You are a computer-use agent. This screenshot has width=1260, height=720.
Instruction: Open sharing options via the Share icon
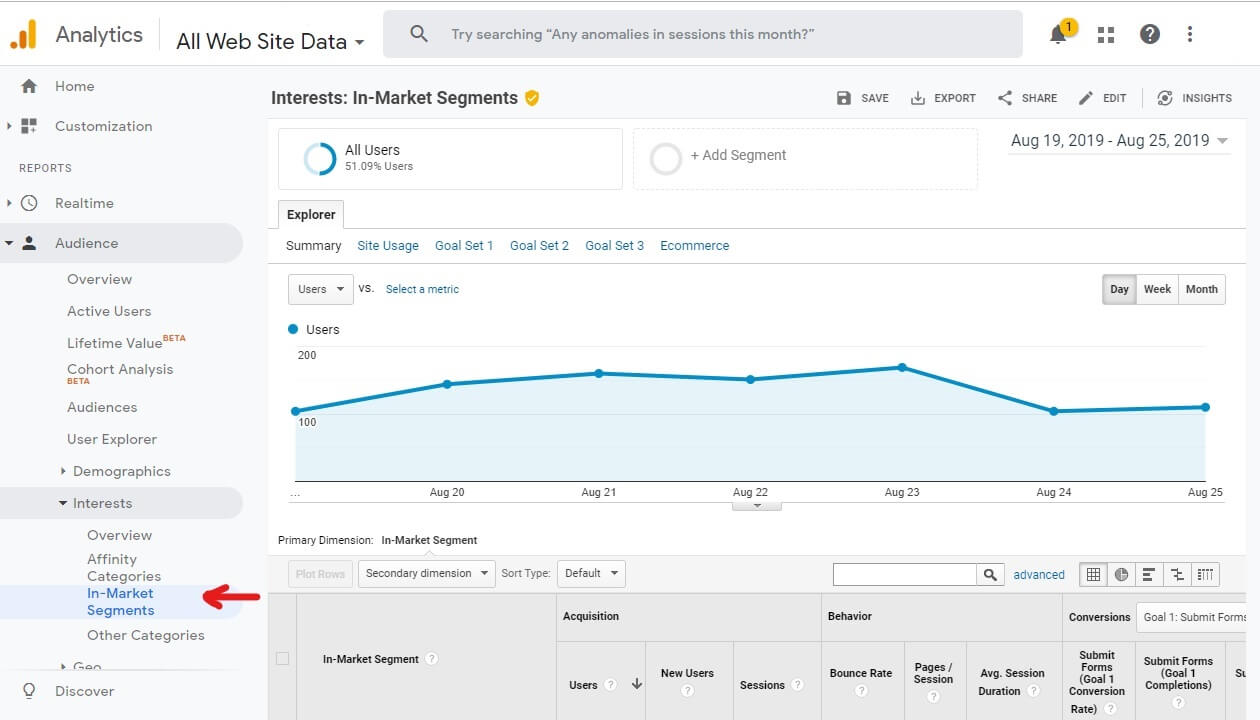point(1026,98)
